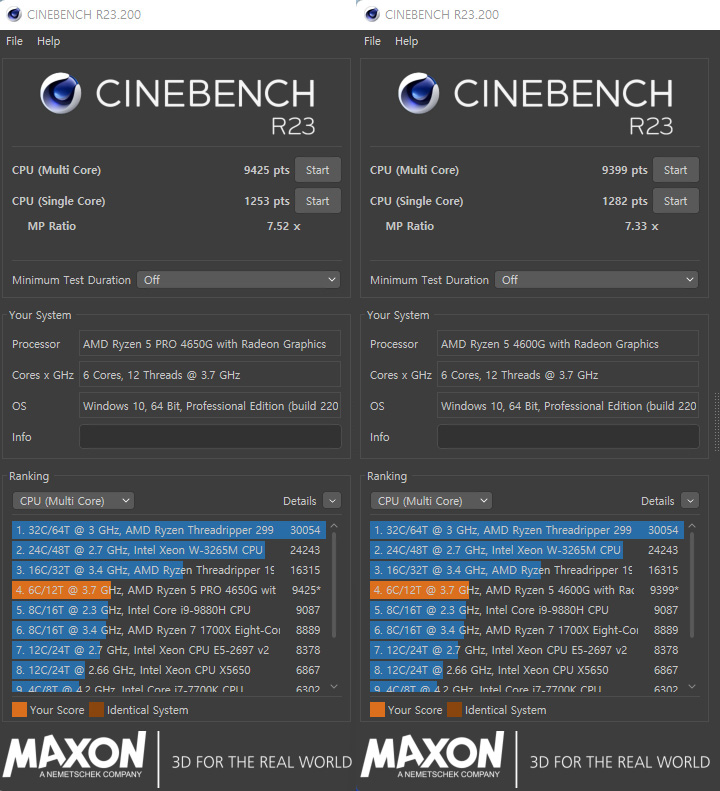Click scroll-up arrow of right ranking list
This screenshot has width=720, height=791.
[x=692, y=526]
